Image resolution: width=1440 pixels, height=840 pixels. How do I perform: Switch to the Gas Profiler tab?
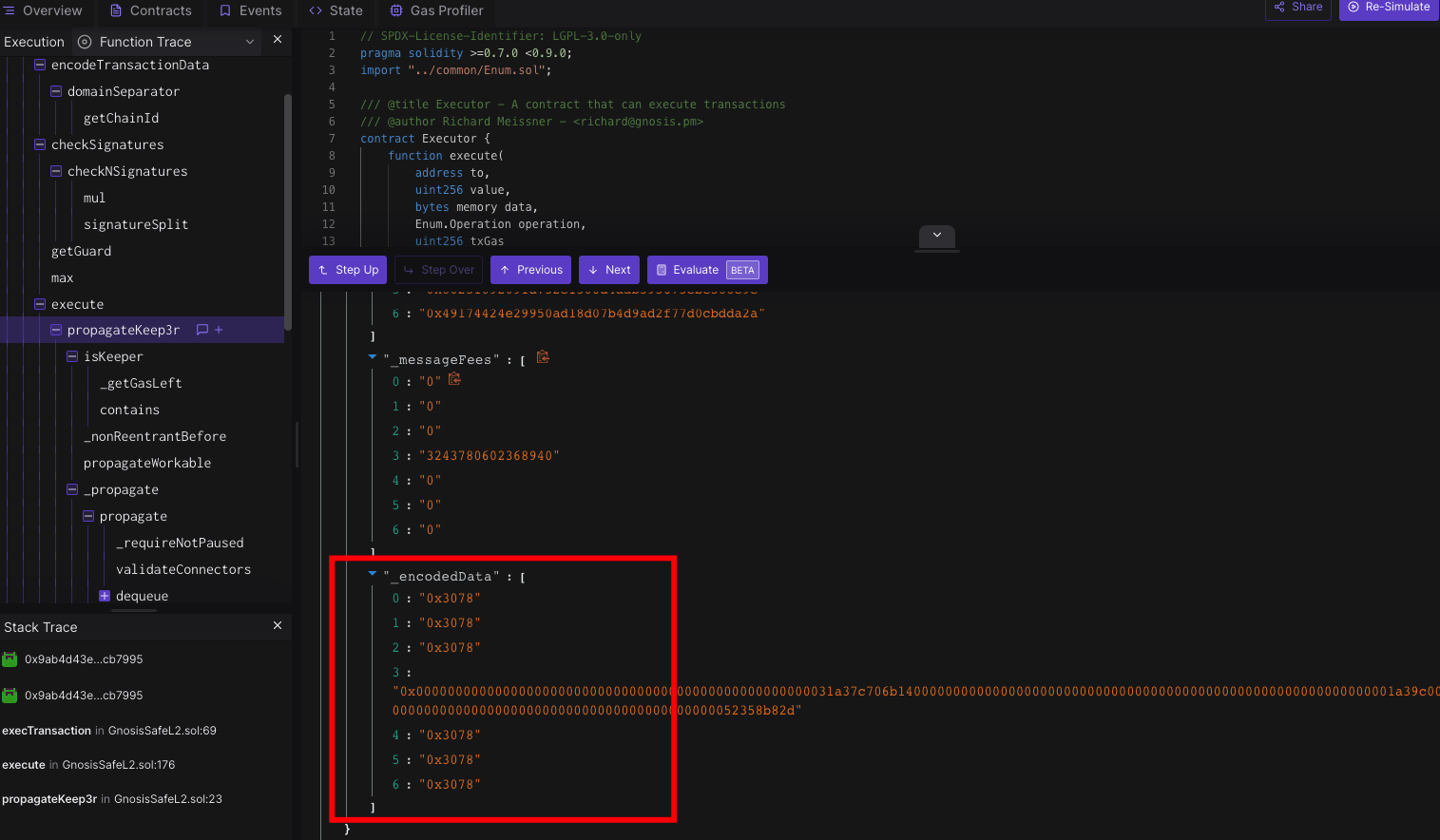pyautogui.click(x=436, y=10)
